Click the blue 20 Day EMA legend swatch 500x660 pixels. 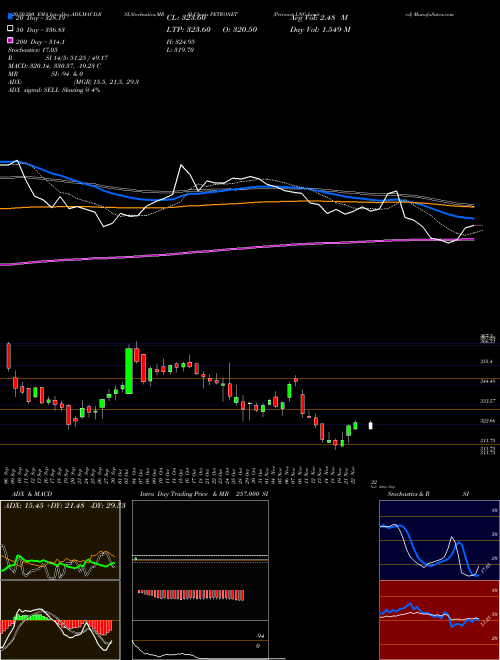tap(10, 17)
